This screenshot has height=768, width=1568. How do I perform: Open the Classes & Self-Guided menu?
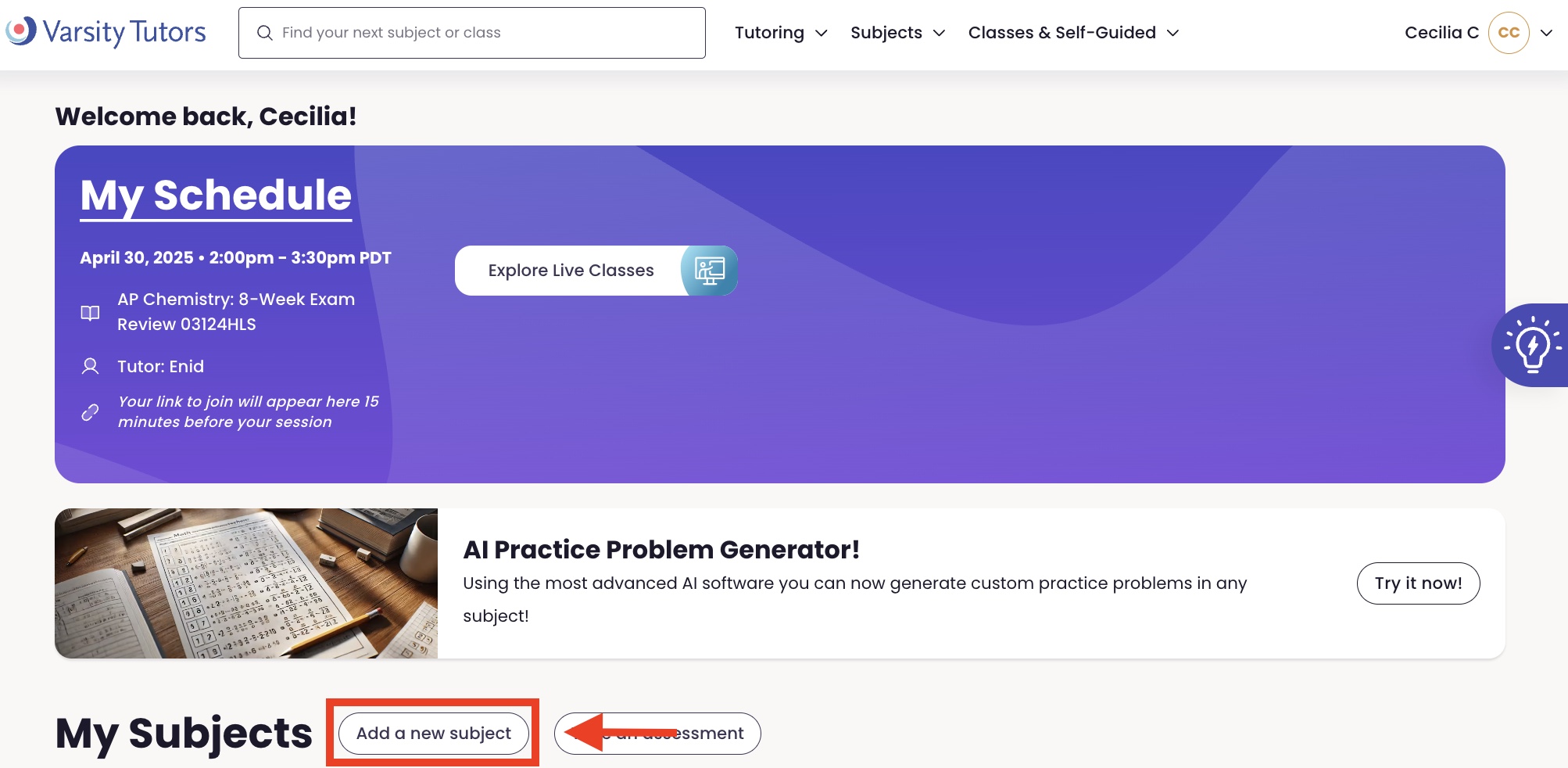point(1072,33)
